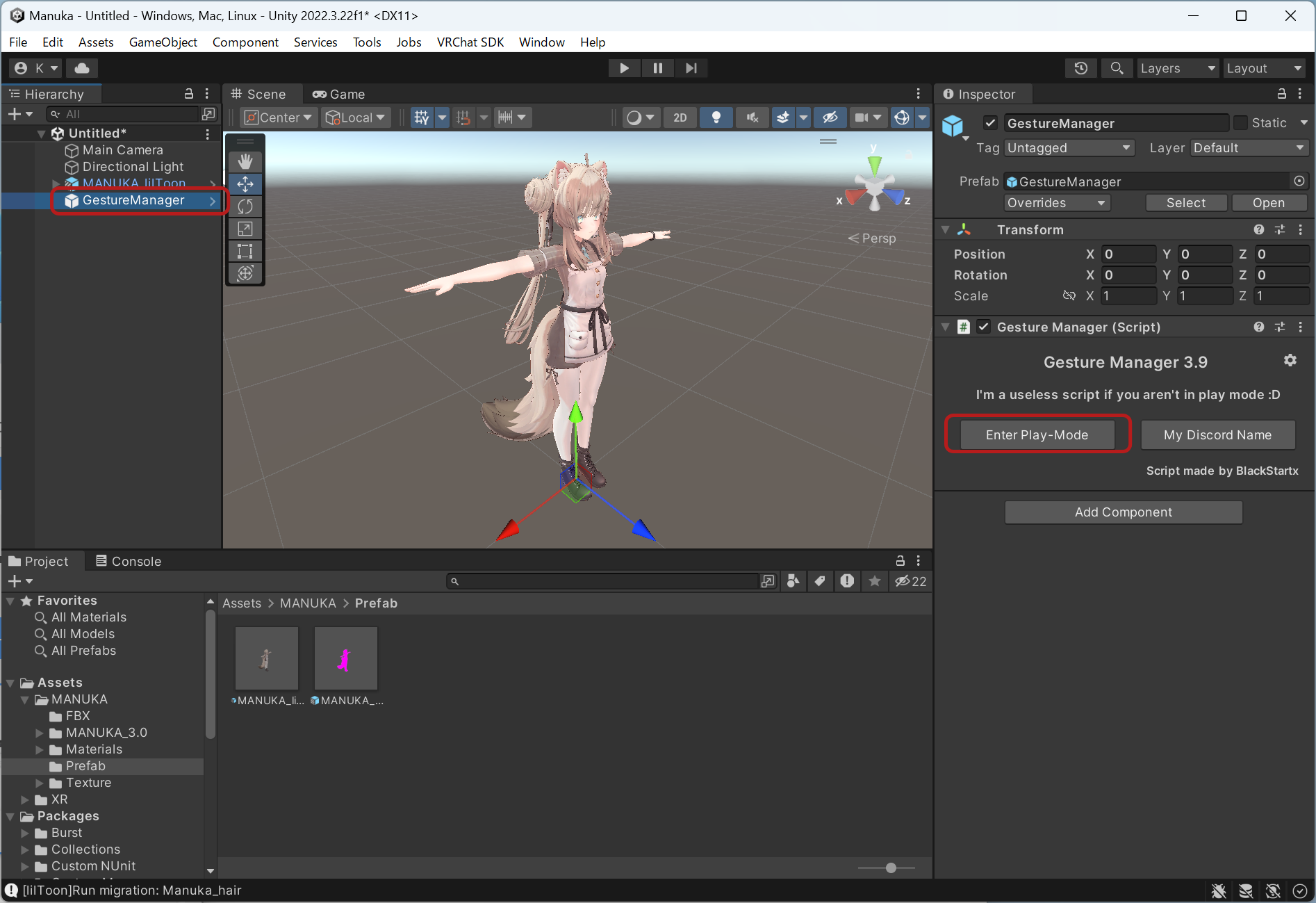Toggle 2D view mode
This screenshot has height=903, width=1316.
[x=680, y=117]
